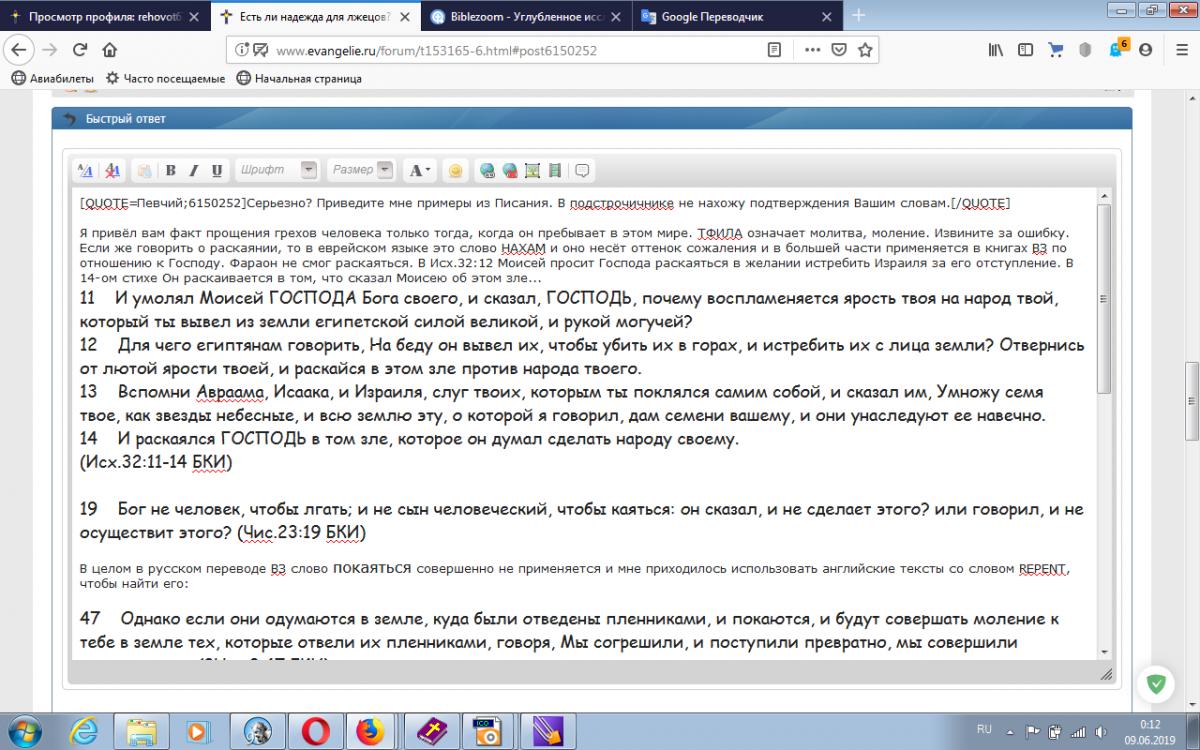Wrap selection in quote tags

[x=582, y=170]
